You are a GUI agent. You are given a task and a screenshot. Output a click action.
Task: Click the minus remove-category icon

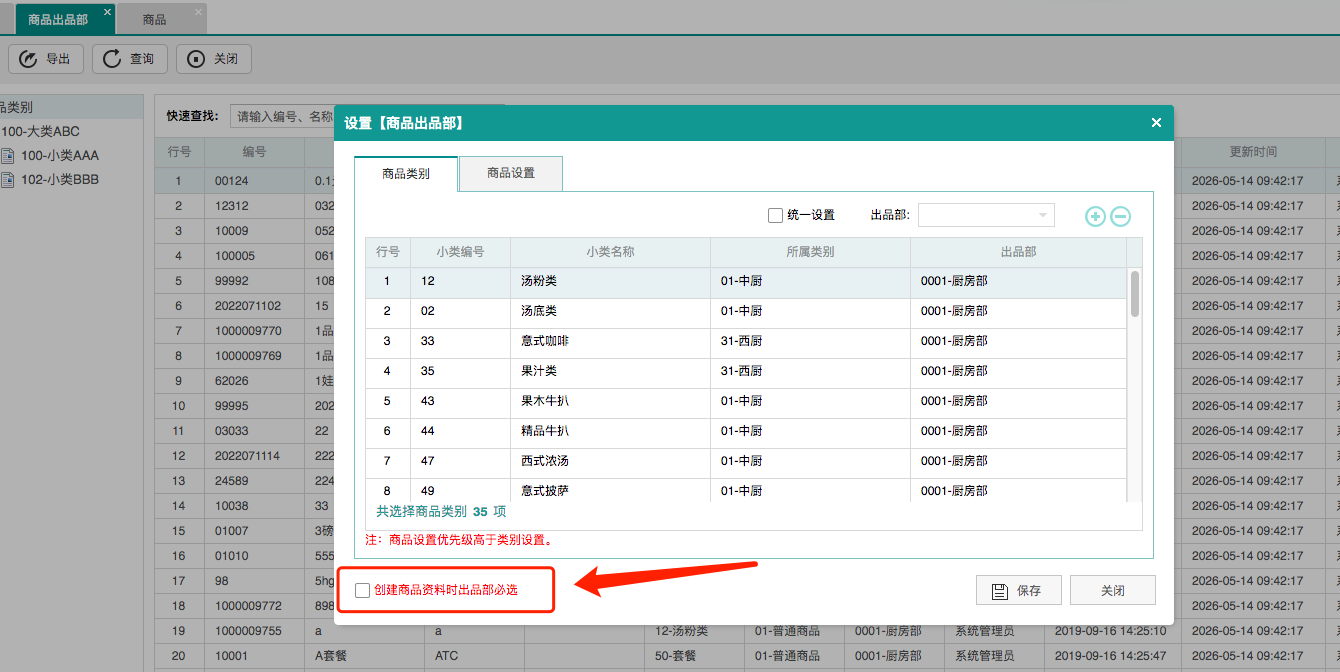click(x=1121, y=216)
